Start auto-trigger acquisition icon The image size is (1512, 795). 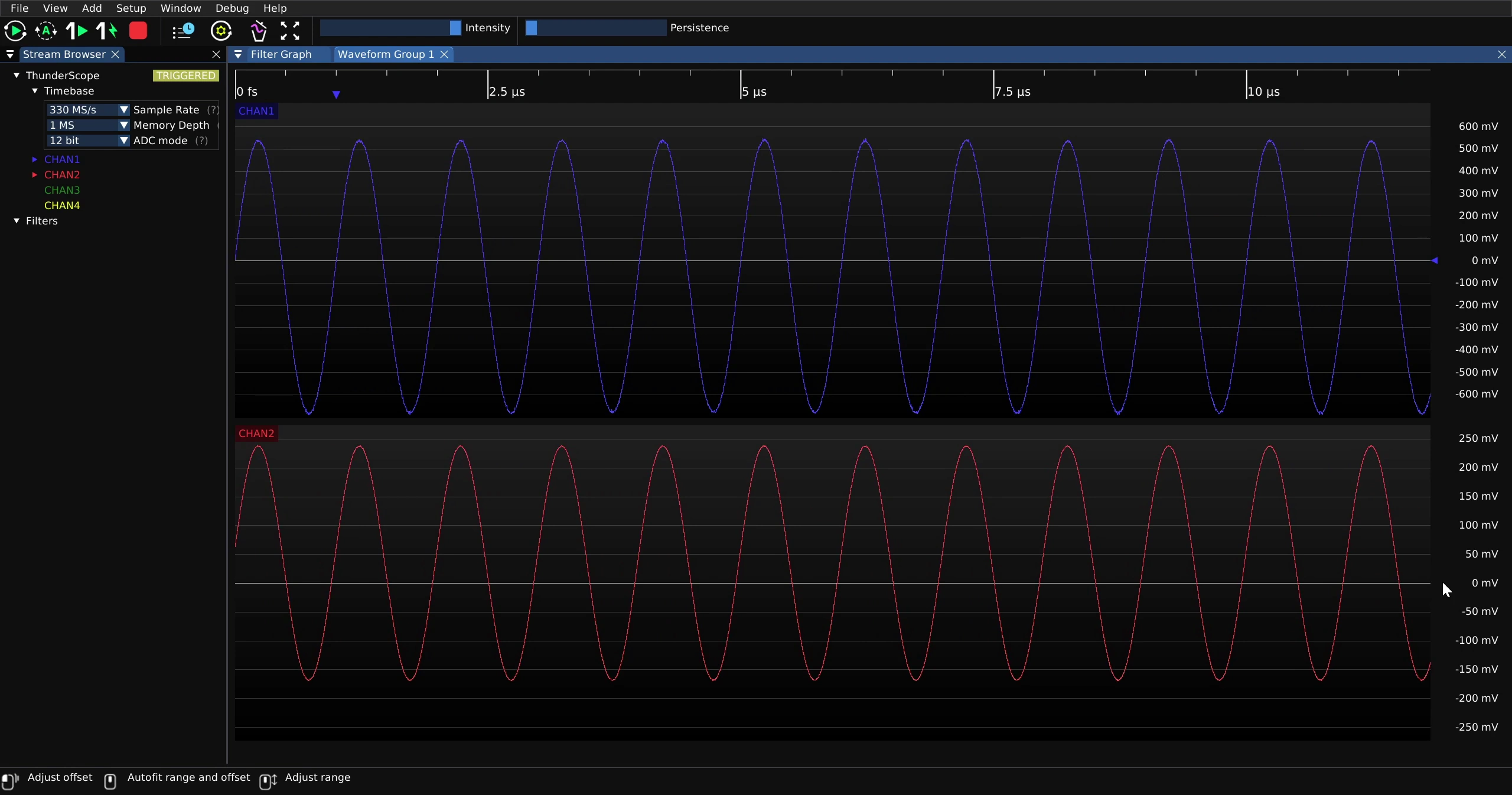coord(46,31)
